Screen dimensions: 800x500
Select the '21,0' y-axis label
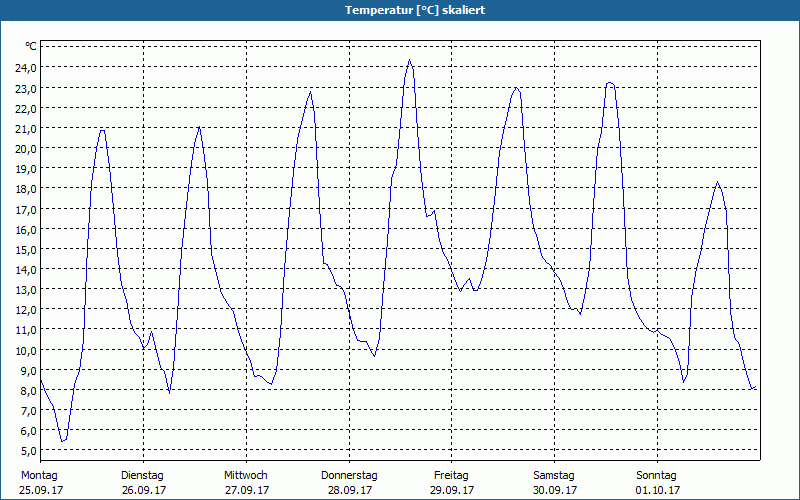coord(25,129)
